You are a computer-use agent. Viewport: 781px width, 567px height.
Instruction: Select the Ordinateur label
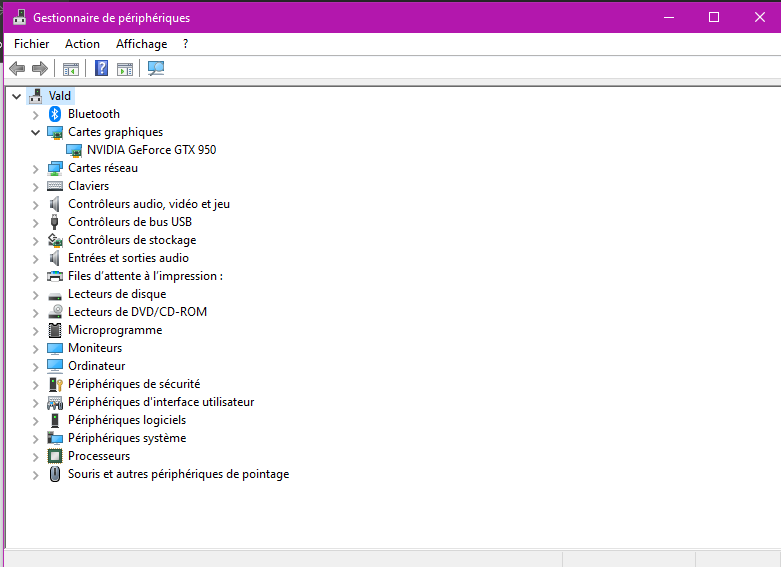point(97,366)
